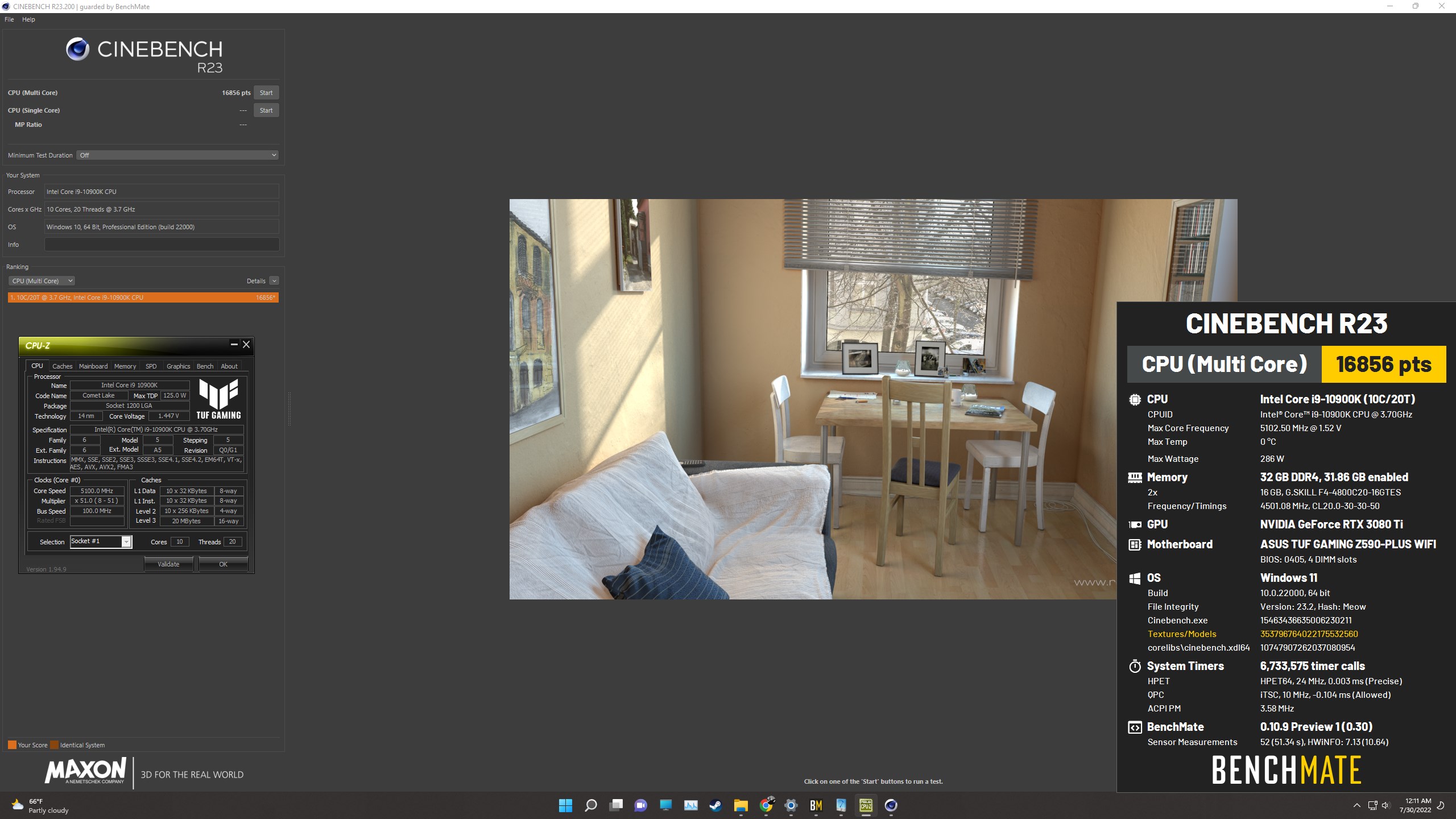The width and height of the screenshot is (1456, 819).
Task: Launch Steam from the taskbar
Action: pyautogui.click(x=715, y=805)
